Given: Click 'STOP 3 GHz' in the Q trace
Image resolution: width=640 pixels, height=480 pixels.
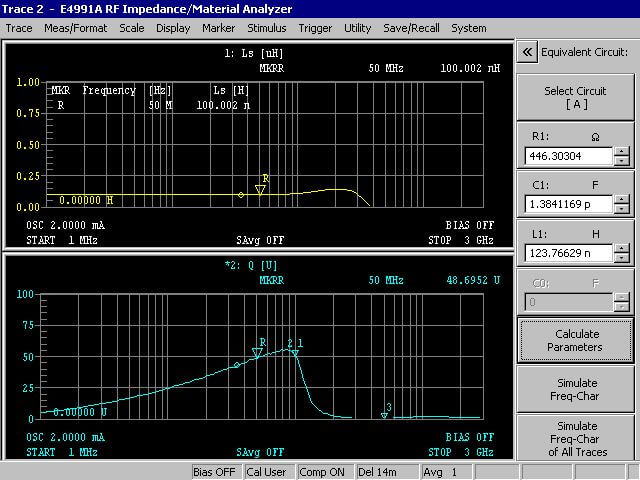Looking at the screenshot, I should coord(461,452).
